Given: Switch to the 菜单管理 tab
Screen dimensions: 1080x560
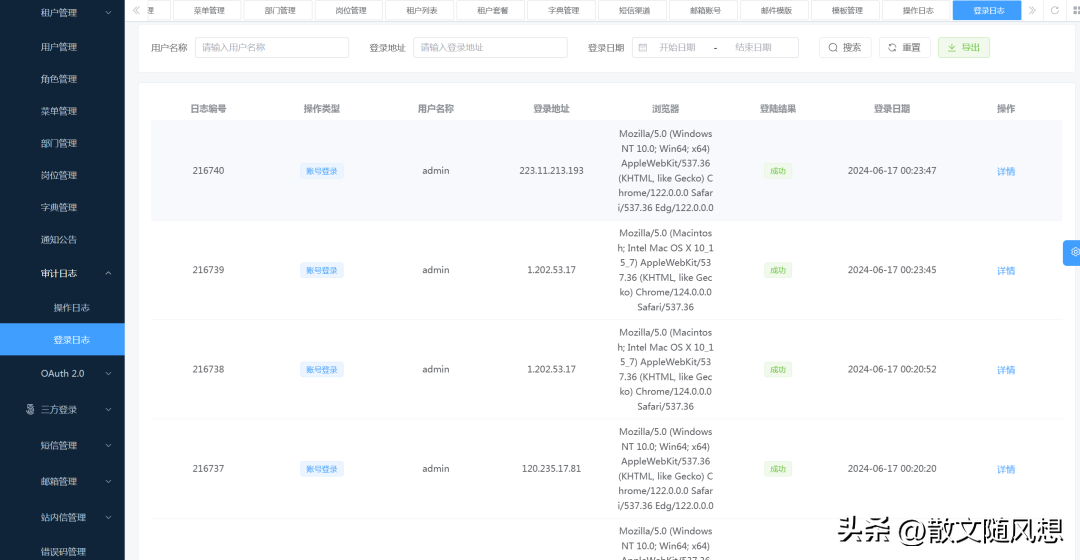Looking at the screenshot, I should [209, 10].
